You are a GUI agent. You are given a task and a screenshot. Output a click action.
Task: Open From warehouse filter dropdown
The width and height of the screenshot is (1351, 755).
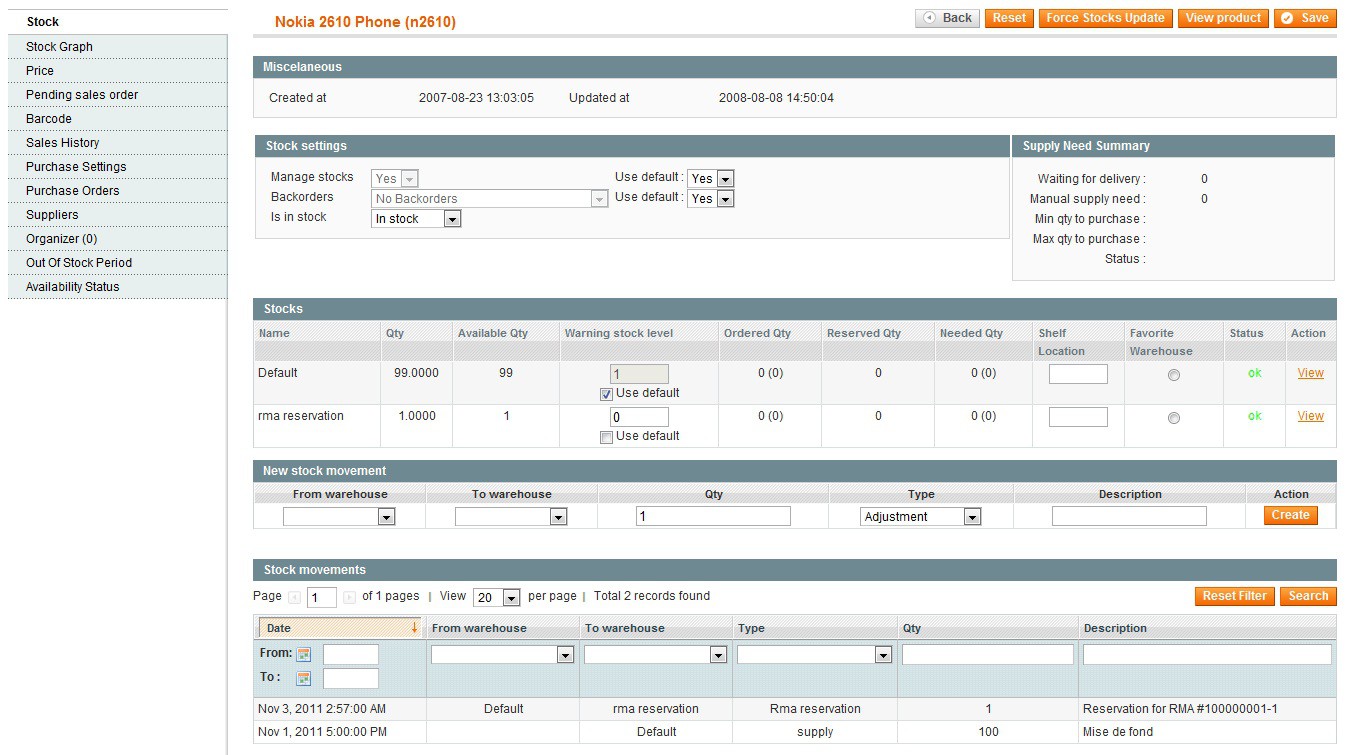[502, 655]
